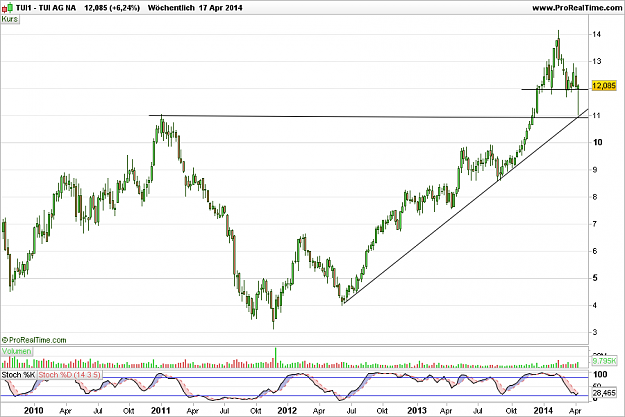This screenshot has width=625, height=417.
Task: Click the tallest green volume bar
Action: pyautogui.click(x=275, y=357)
